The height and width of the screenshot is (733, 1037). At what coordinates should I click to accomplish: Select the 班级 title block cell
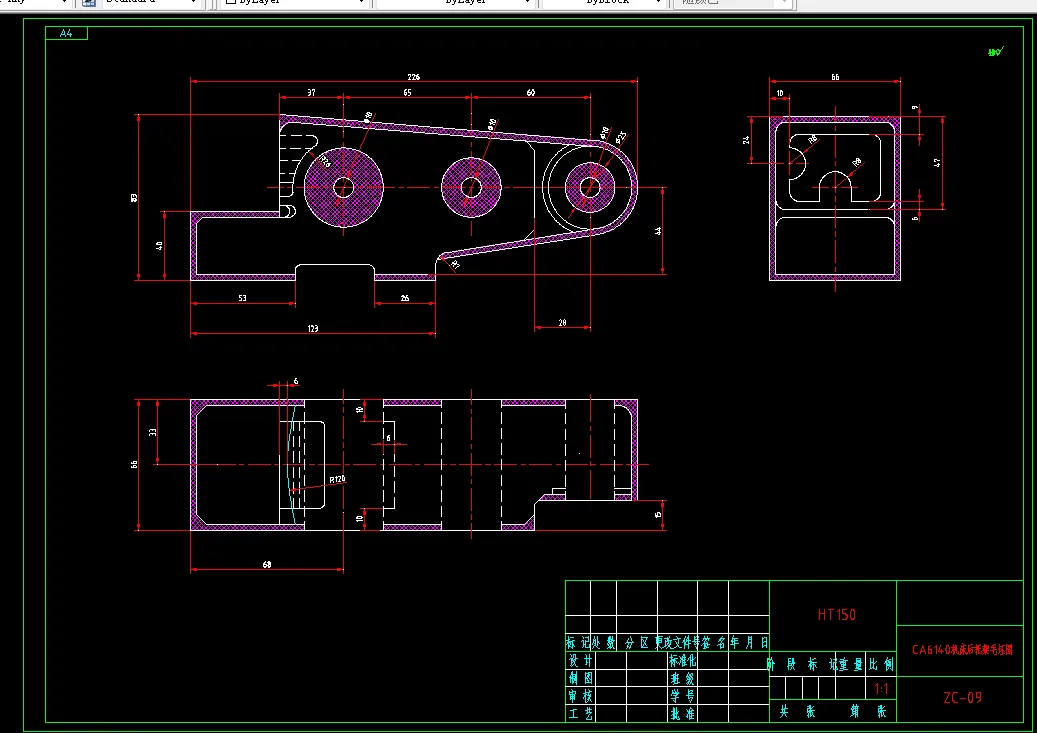pos(682,678)
